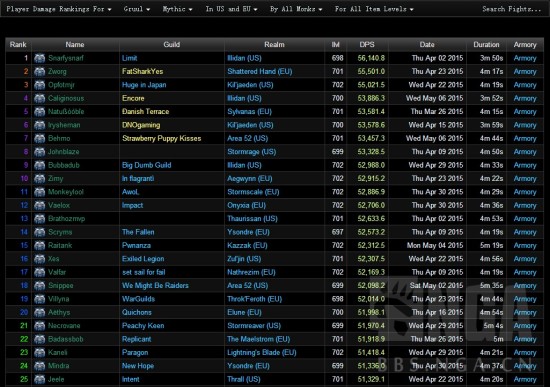Click monk class icon beside Caliginosus
This screenshot has height=387, width=550.
40,98
